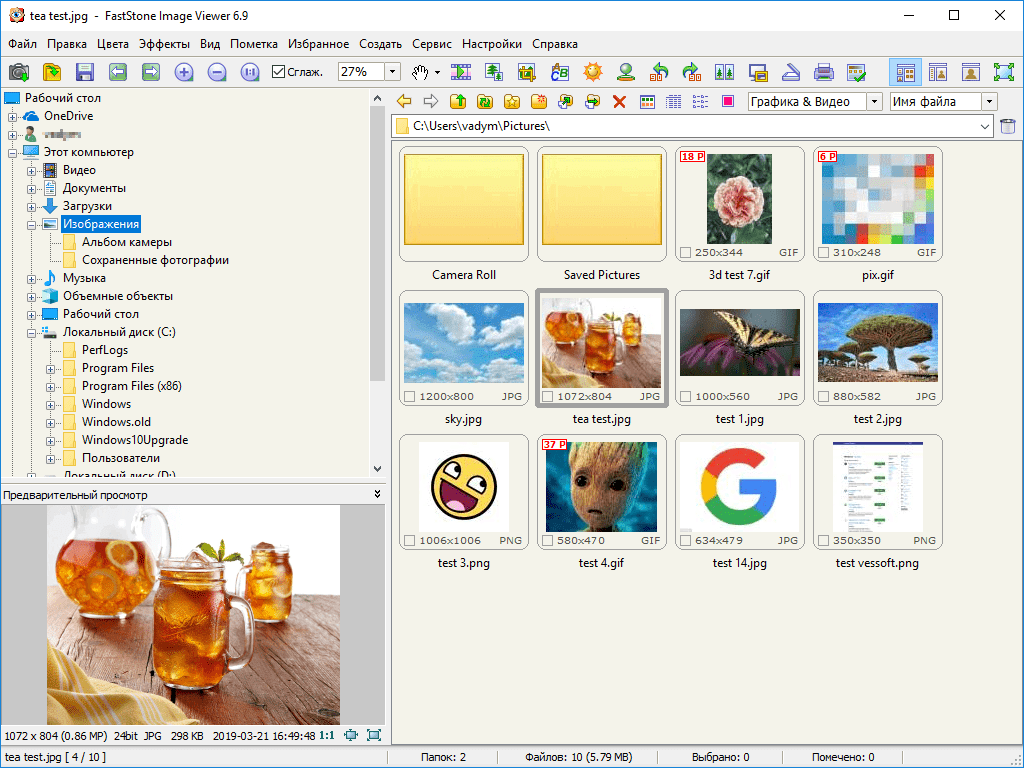
Task: Click the go up one folder icon
Action: point(458,101)
